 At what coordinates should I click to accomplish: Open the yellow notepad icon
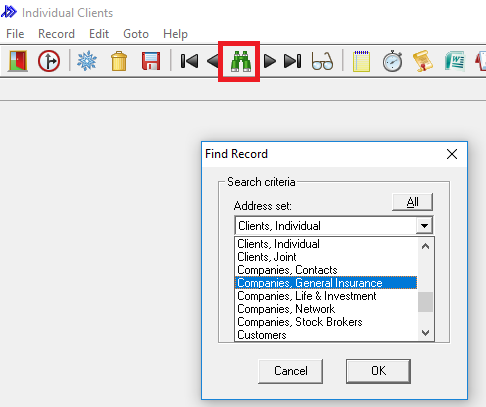click(x=361, y=61)
